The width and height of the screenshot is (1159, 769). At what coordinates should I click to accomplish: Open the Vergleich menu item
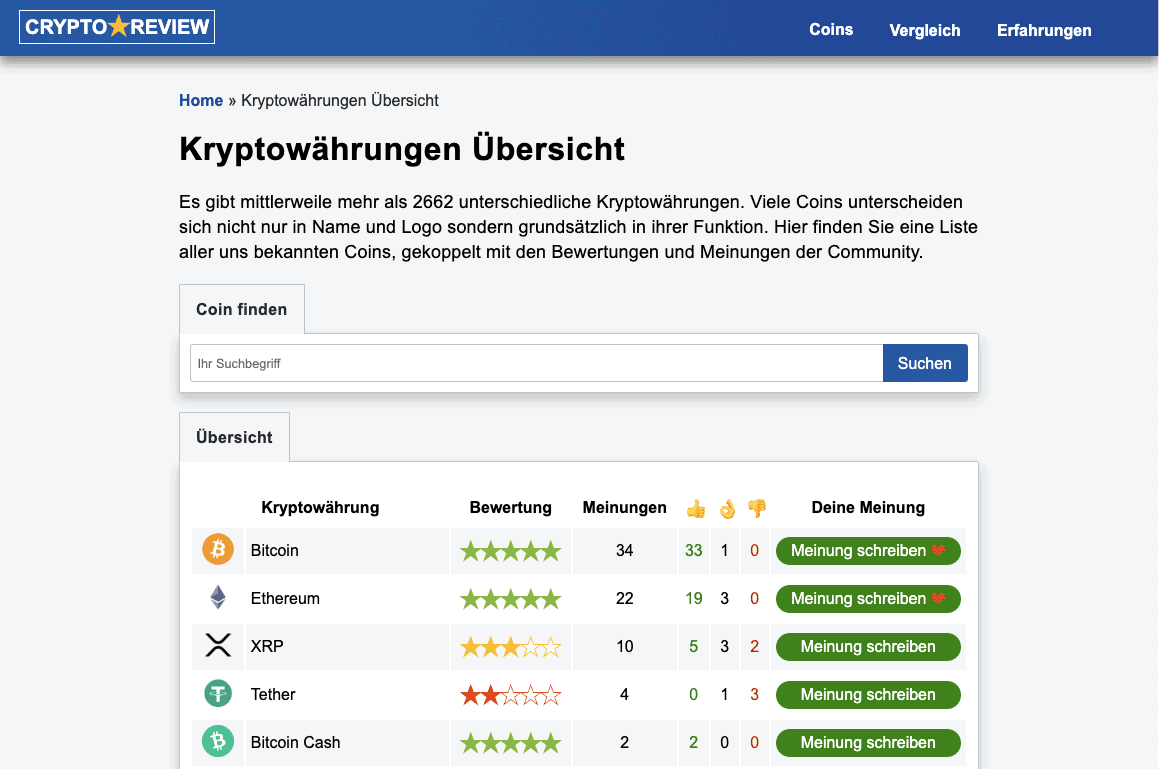(x=925, y=30)
